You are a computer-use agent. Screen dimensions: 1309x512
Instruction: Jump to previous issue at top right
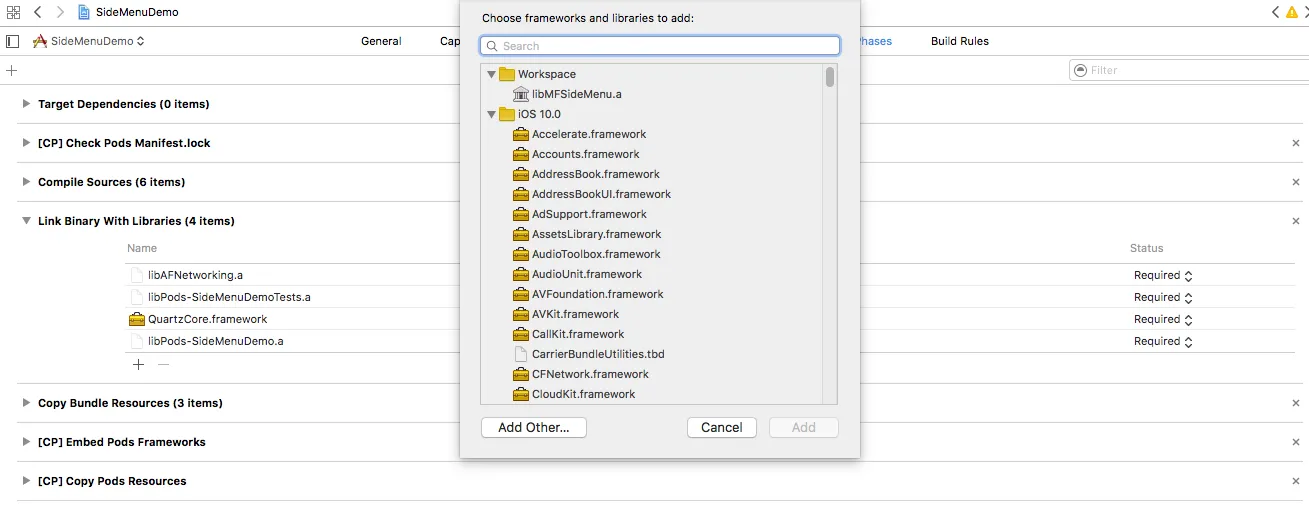tap(1276, 12)
